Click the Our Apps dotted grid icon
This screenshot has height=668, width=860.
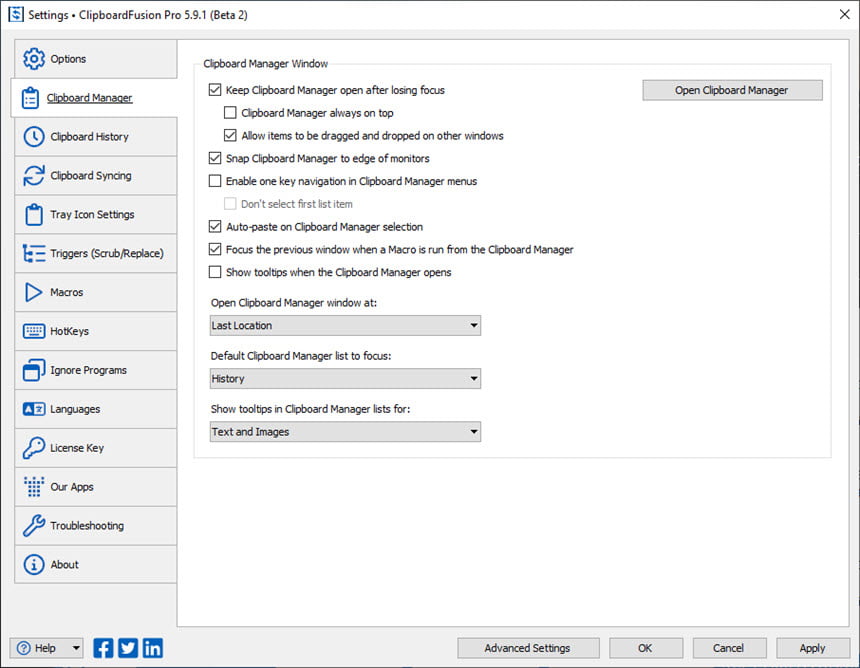tap(33, 487)
